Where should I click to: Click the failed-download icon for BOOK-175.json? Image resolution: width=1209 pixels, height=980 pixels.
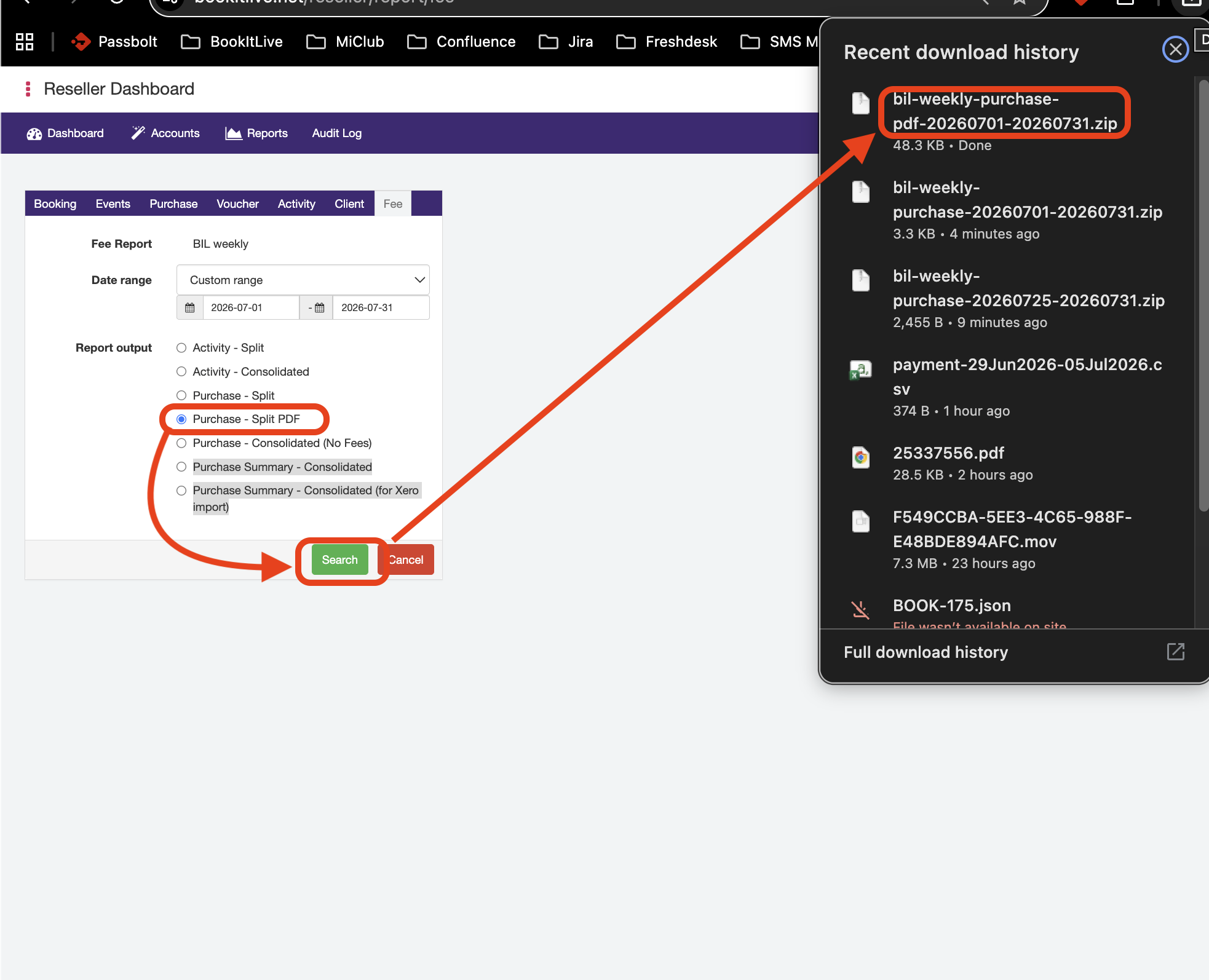click(x=861, y=609)
